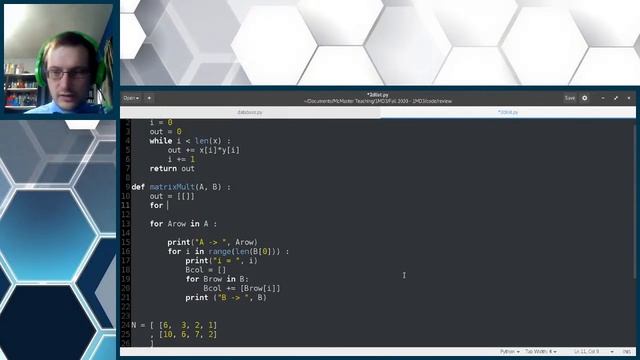The width and height of the screenshot is (640, 360).
Task: Click the 'print("A -> ", Arow)' statement
Action: [x=212, y=242]
